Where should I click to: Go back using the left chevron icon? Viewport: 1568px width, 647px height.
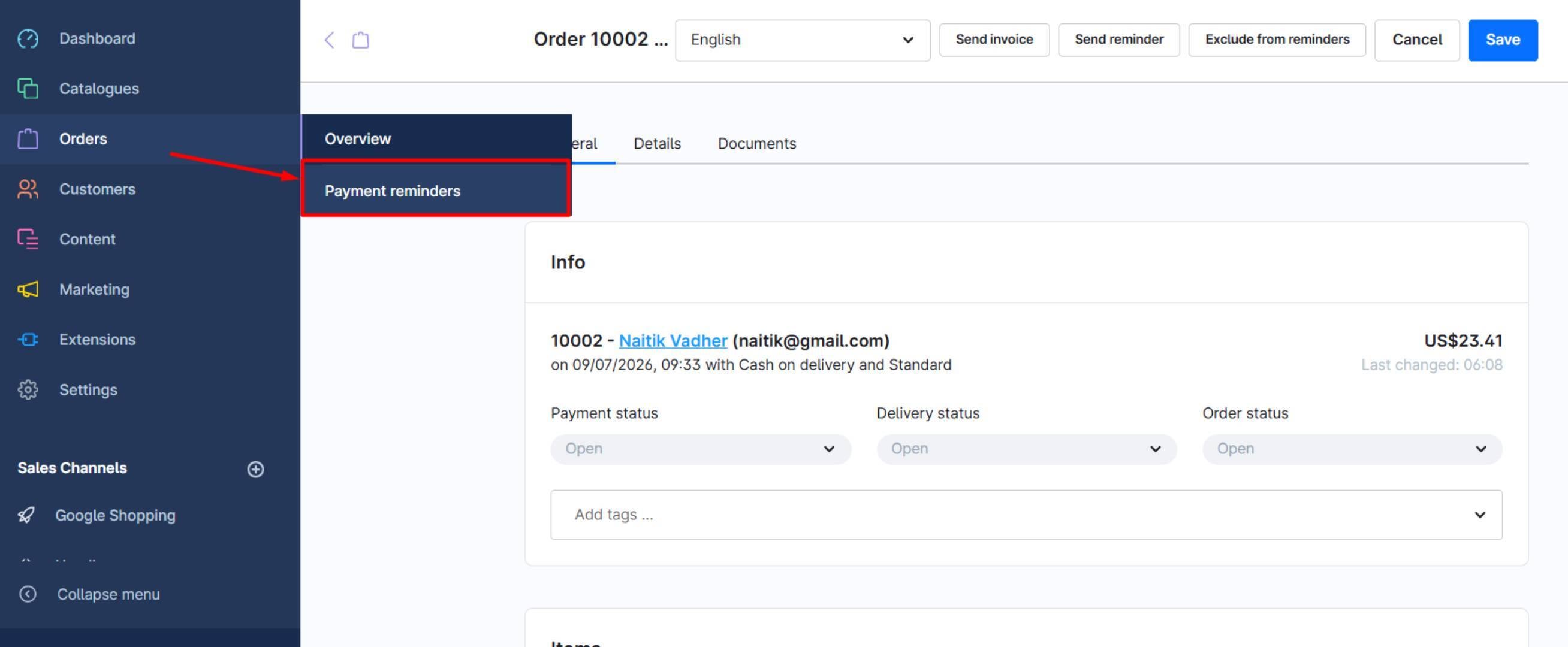pyautogui.click(x=329, y=40)
